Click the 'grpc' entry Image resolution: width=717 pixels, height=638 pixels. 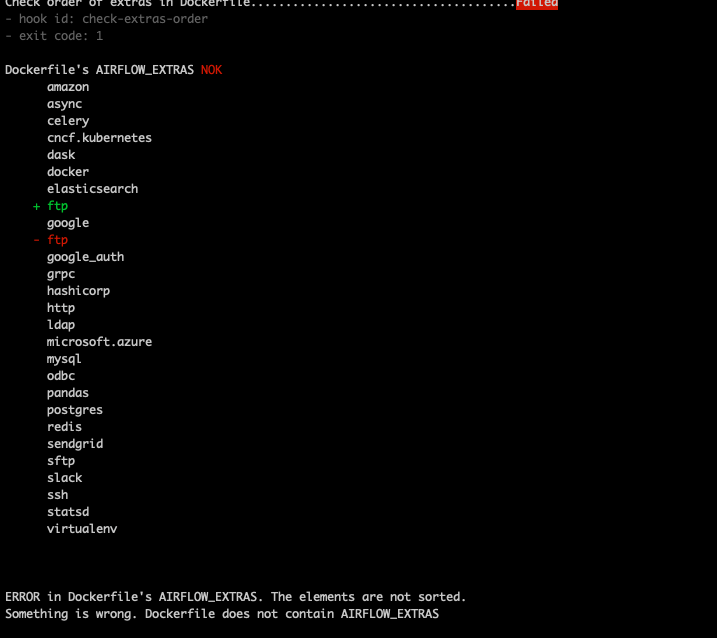[61, 274]
